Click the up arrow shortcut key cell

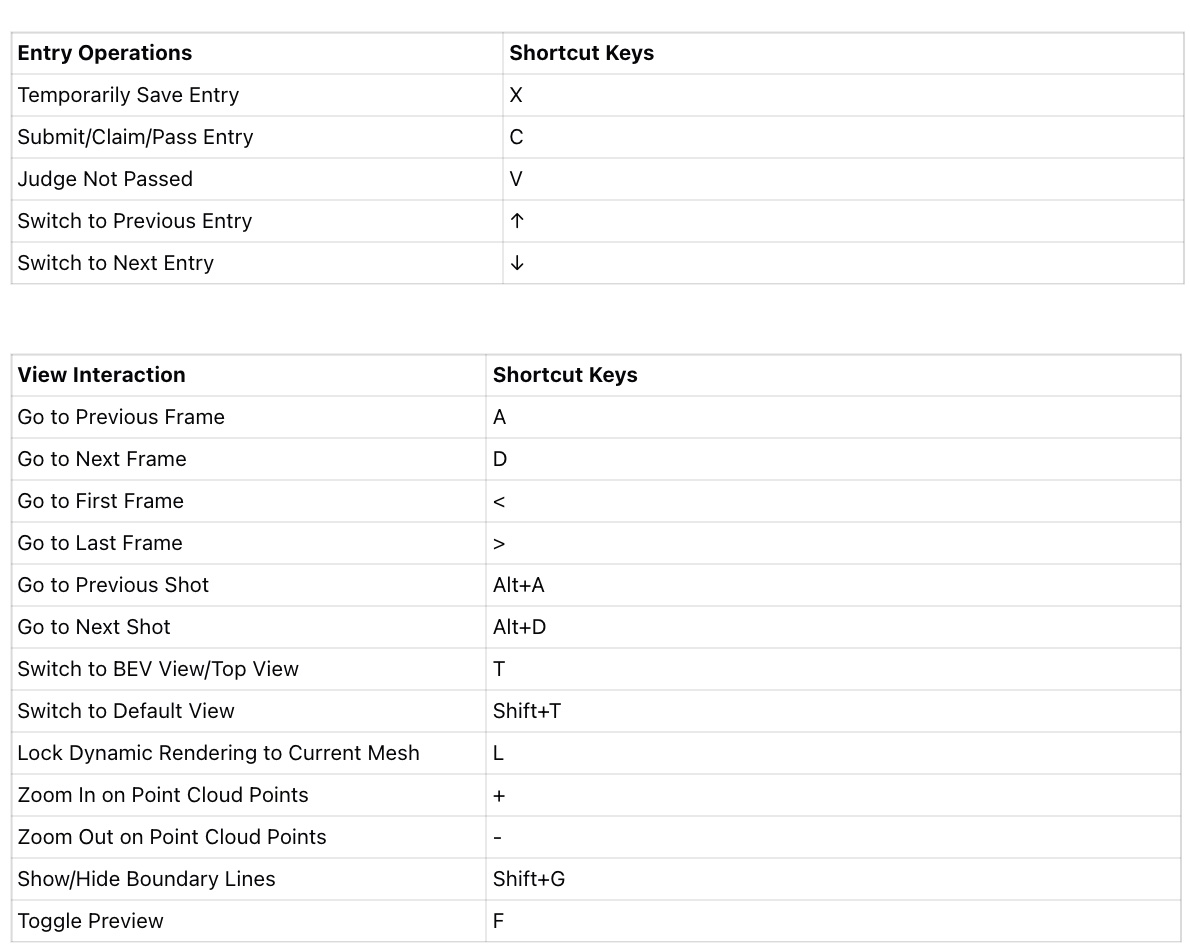tap(517, 221)
